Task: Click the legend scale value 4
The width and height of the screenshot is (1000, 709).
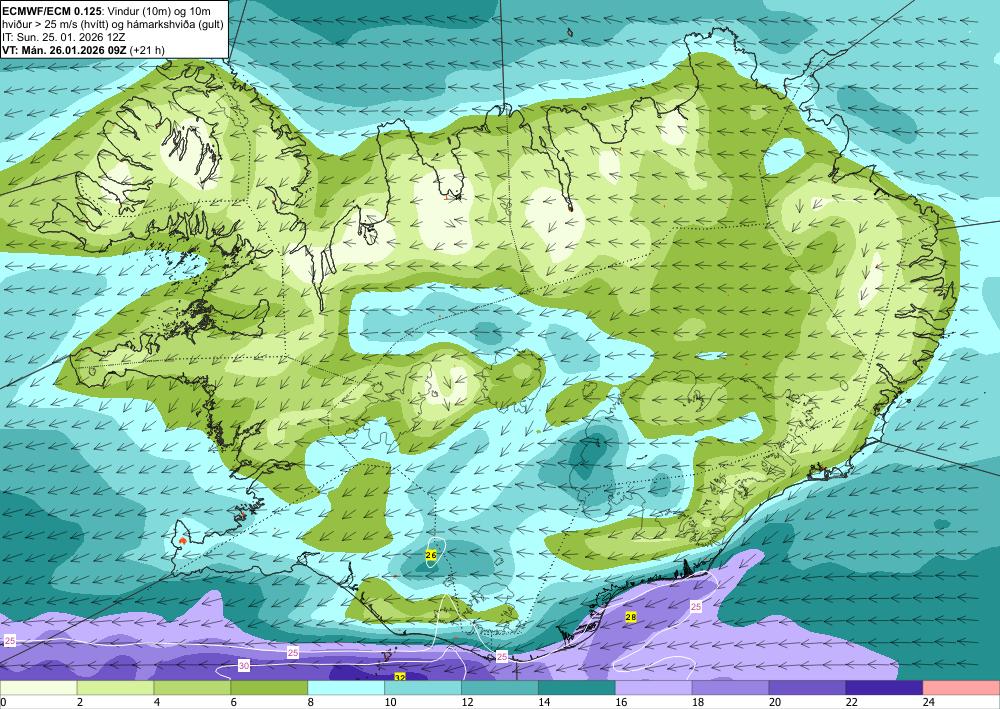Action: [x=157, y=702]
